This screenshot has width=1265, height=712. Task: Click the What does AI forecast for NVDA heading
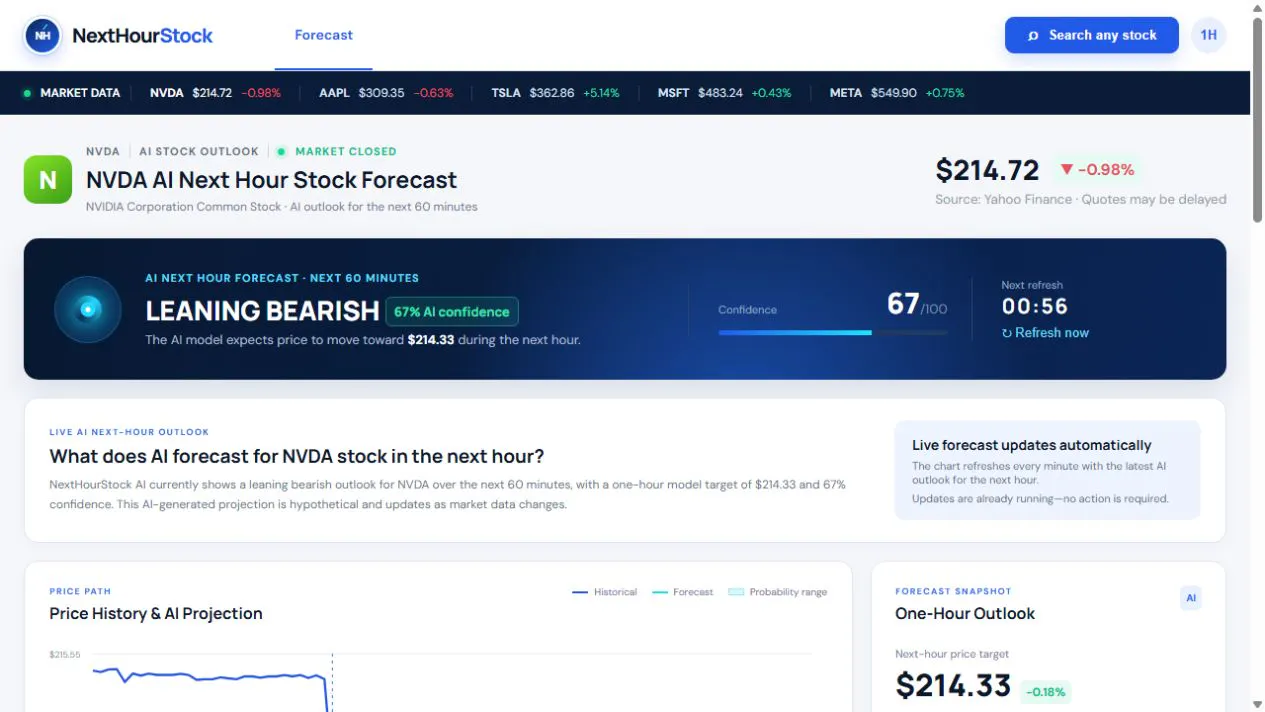click(x=297, y=457)
